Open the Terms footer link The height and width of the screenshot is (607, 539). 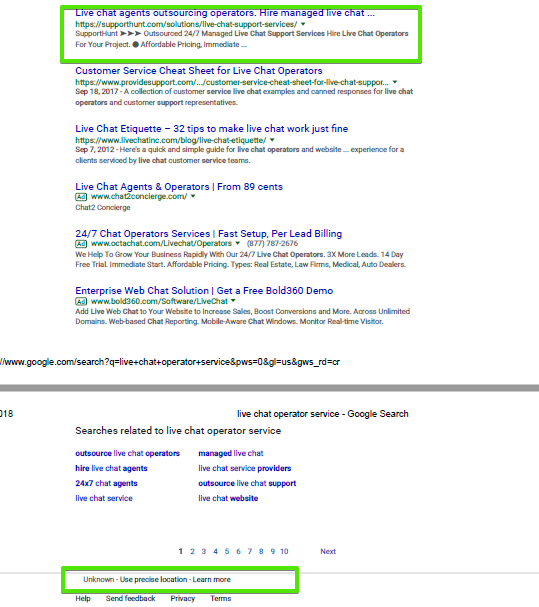tap(221, 598)
